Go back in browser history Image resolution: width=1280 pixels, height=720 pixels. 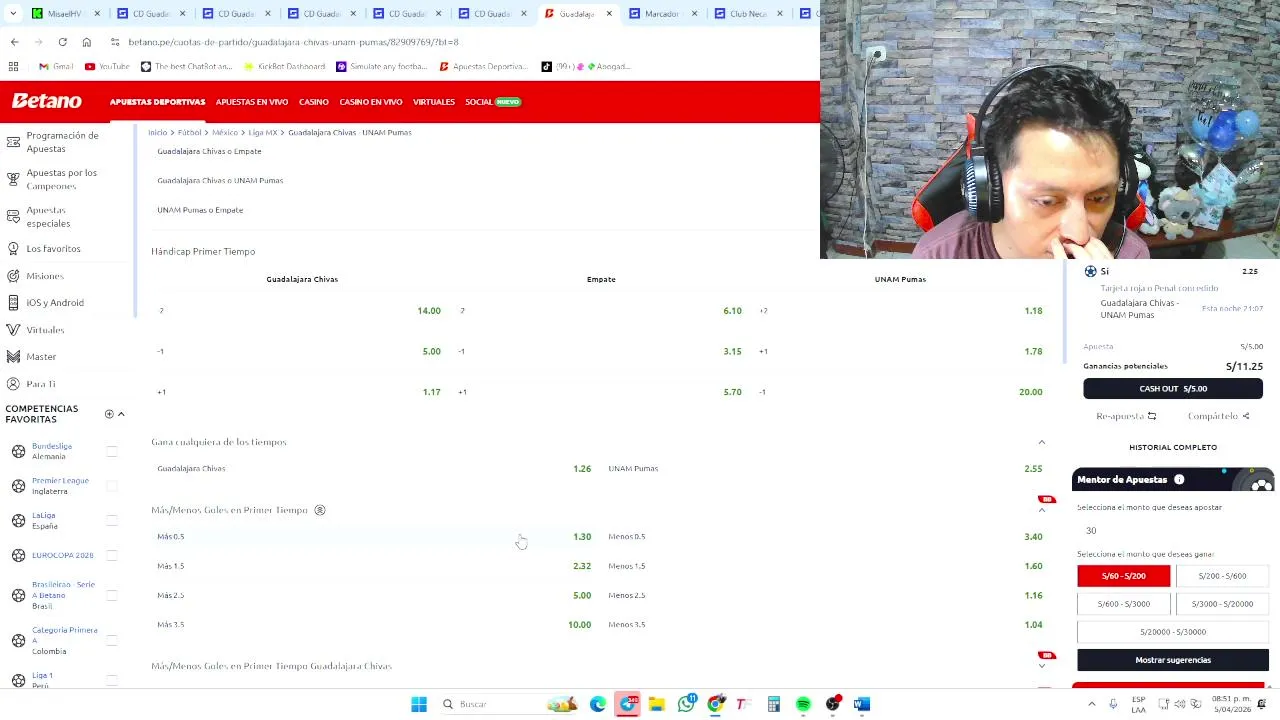[x=14, y=42]
